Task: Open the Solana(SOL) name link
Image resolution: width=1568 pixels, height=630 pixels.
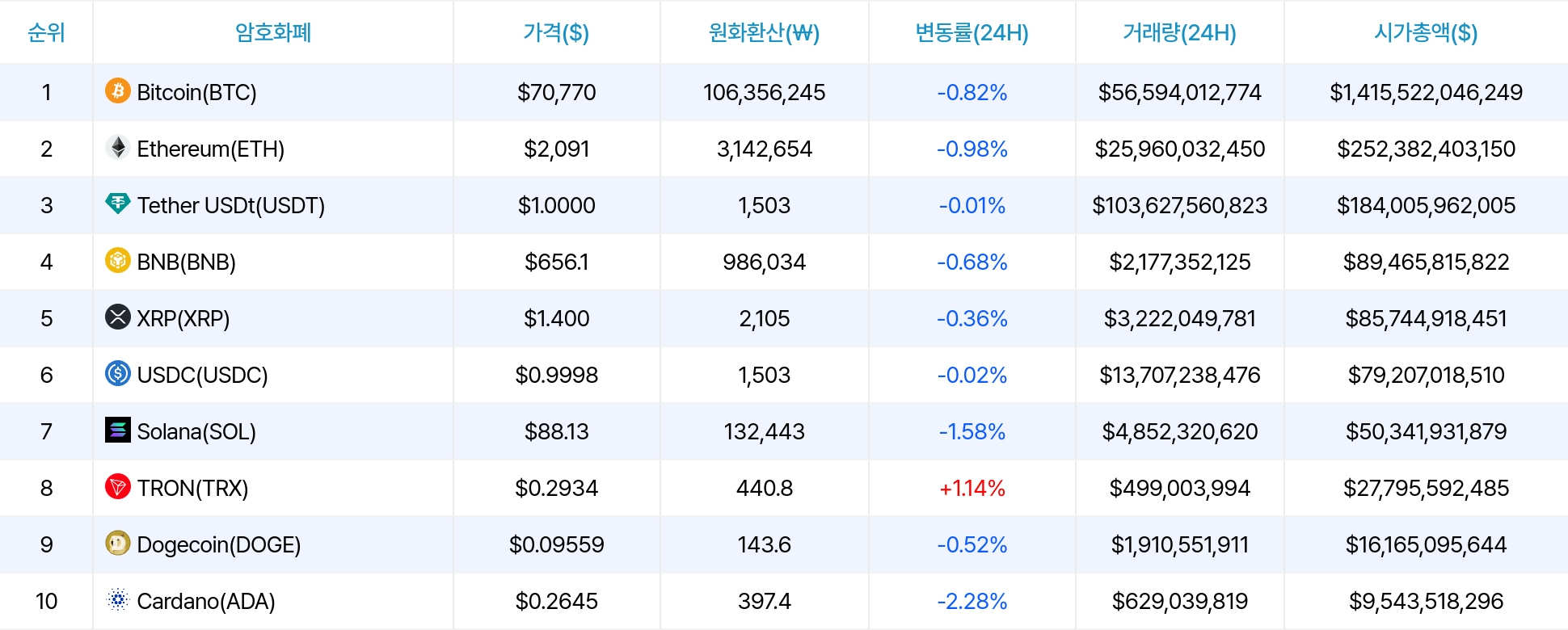Action: (196, 432)
